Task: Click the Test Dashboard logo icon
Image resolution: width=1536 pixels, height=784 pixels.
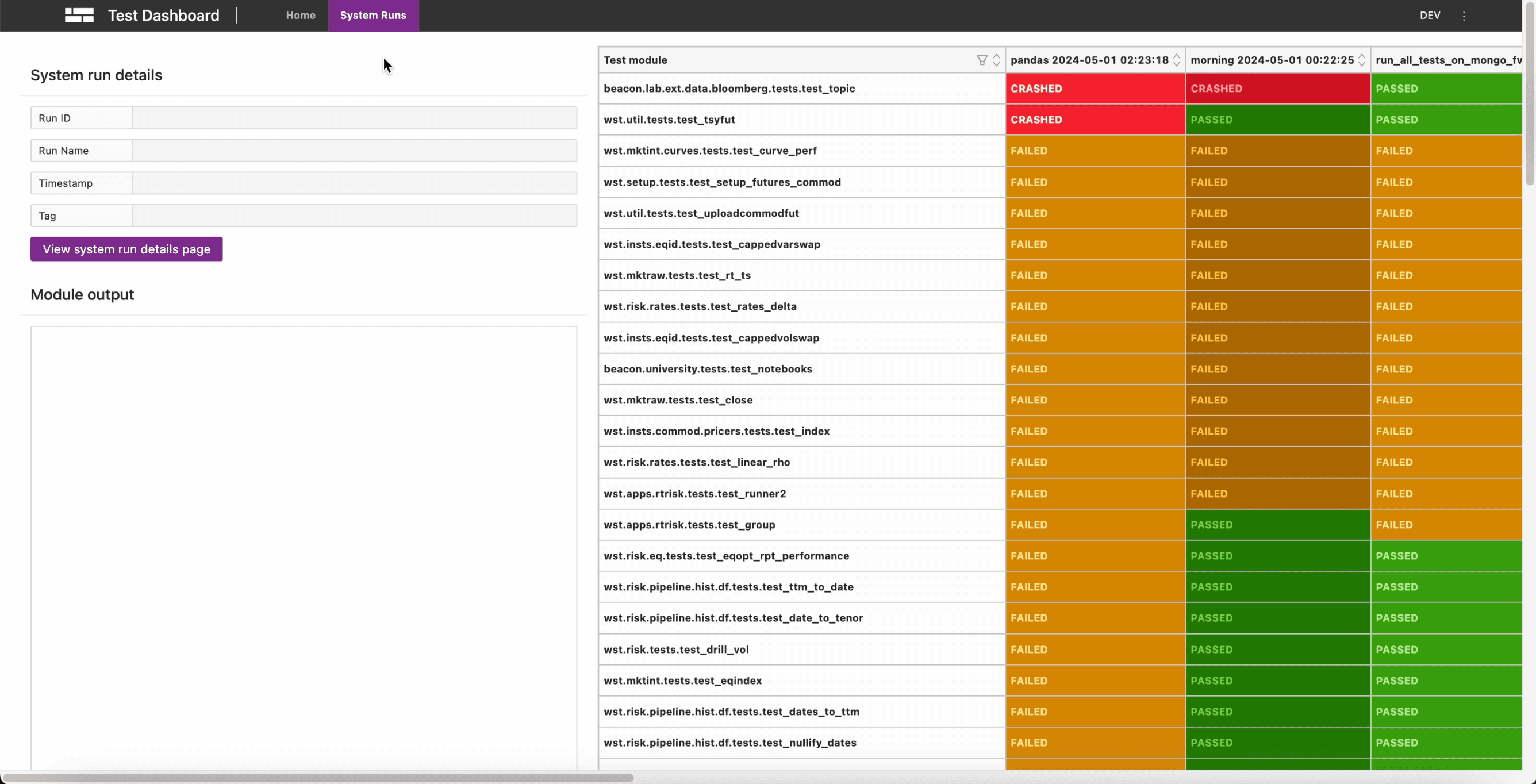Action: pos(79,16)
